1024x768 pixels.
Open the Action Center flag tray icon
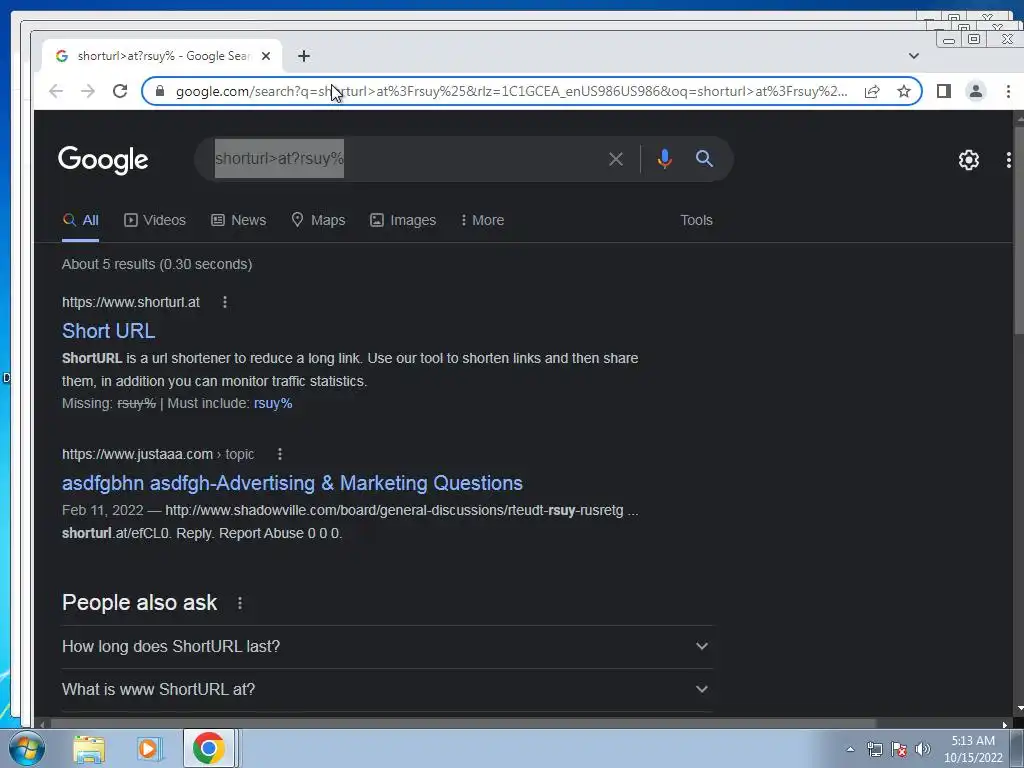click(x=899, y=749)
